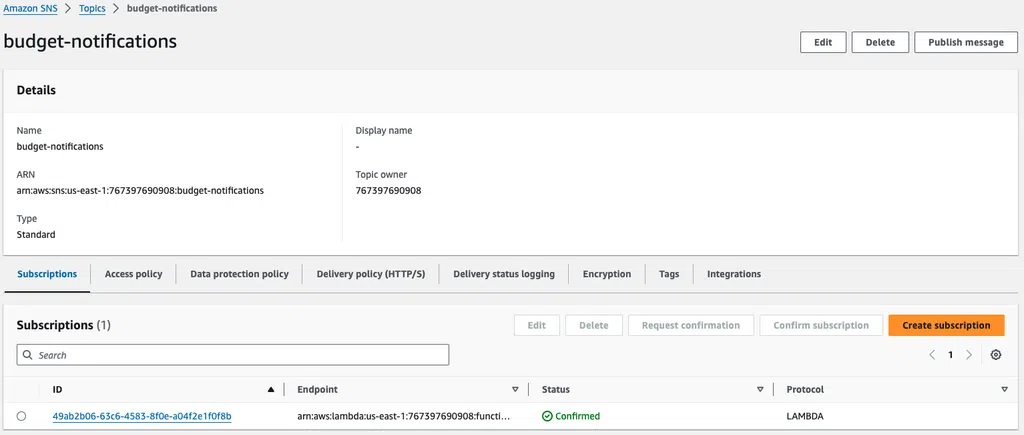Sort by Status column arrow
Image resolution: width=1024 pixels, height=435 pixels.
point(760,389)
